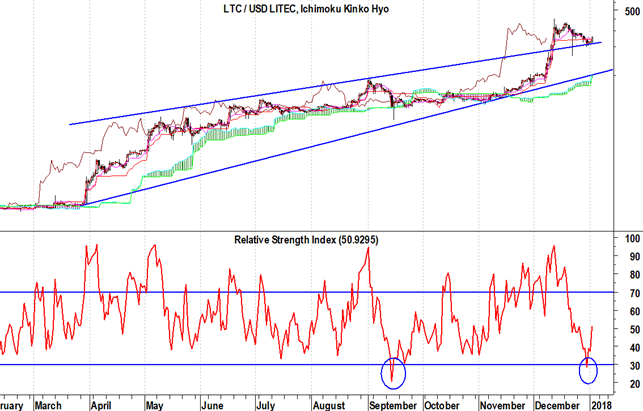Click the May label on time axis
643x411 pixels.
point(154,405)
